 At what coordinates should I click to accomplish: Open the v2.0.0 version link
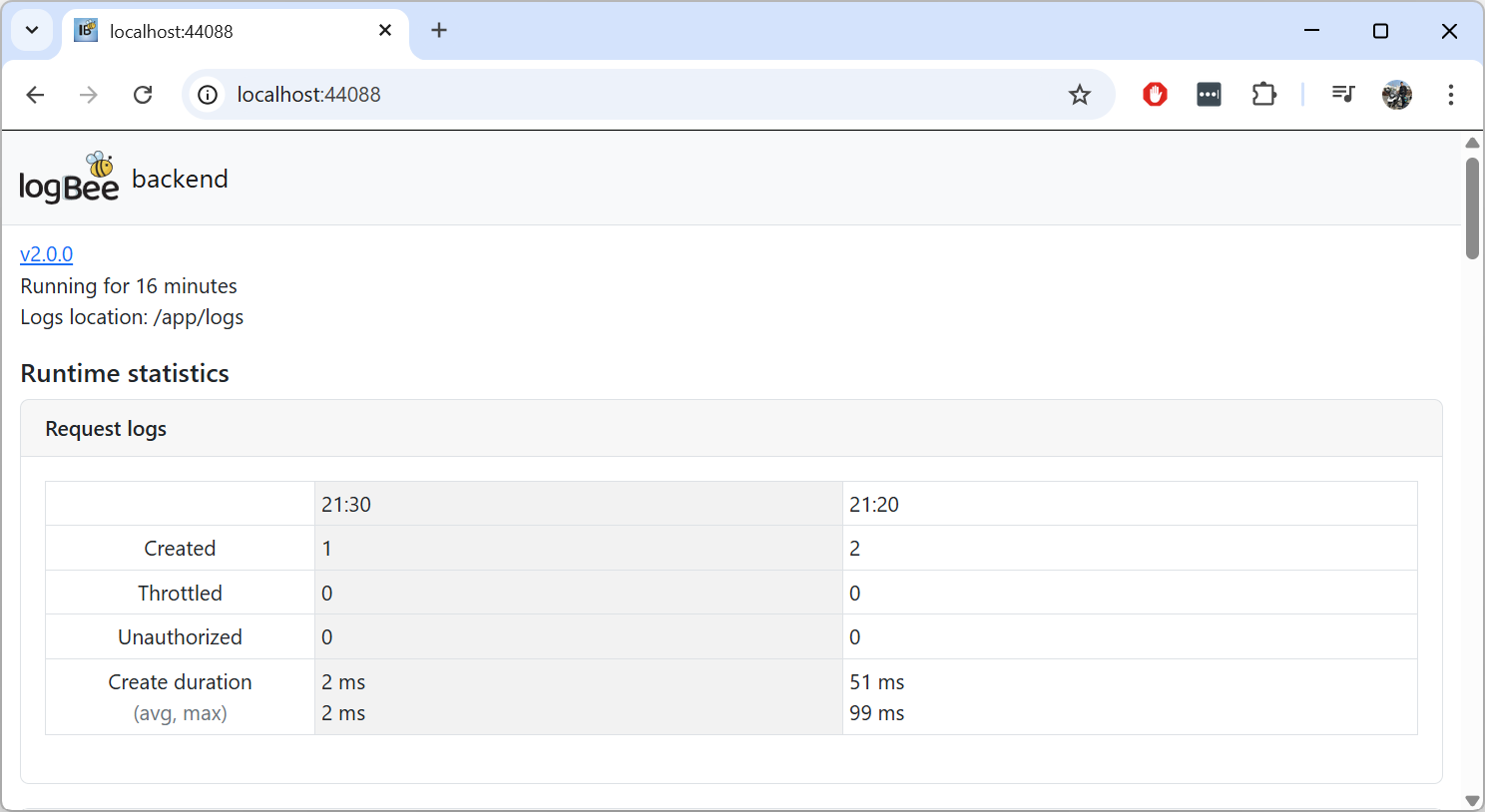(x=47, y=254)
